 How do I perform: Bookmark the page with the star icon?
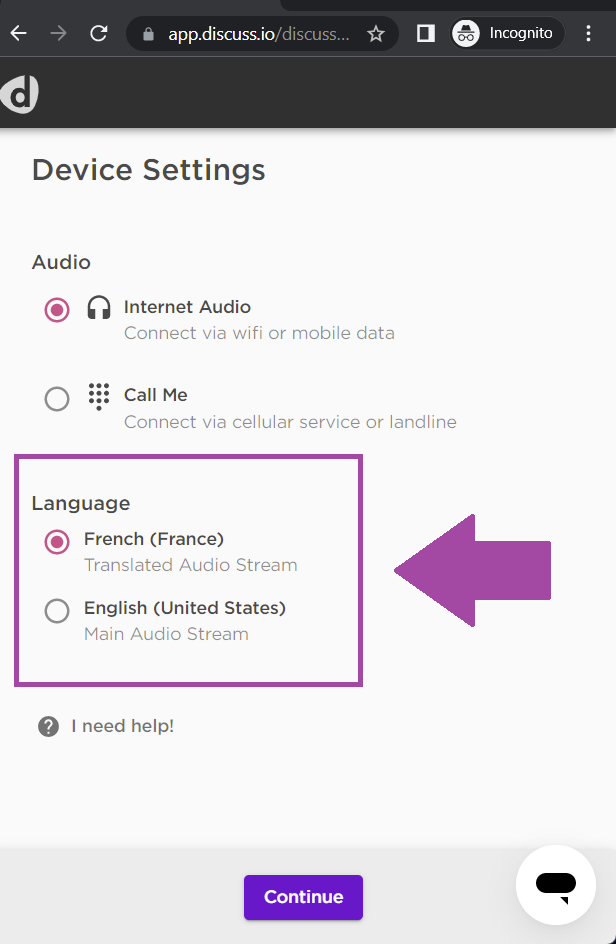coord(376,34)
